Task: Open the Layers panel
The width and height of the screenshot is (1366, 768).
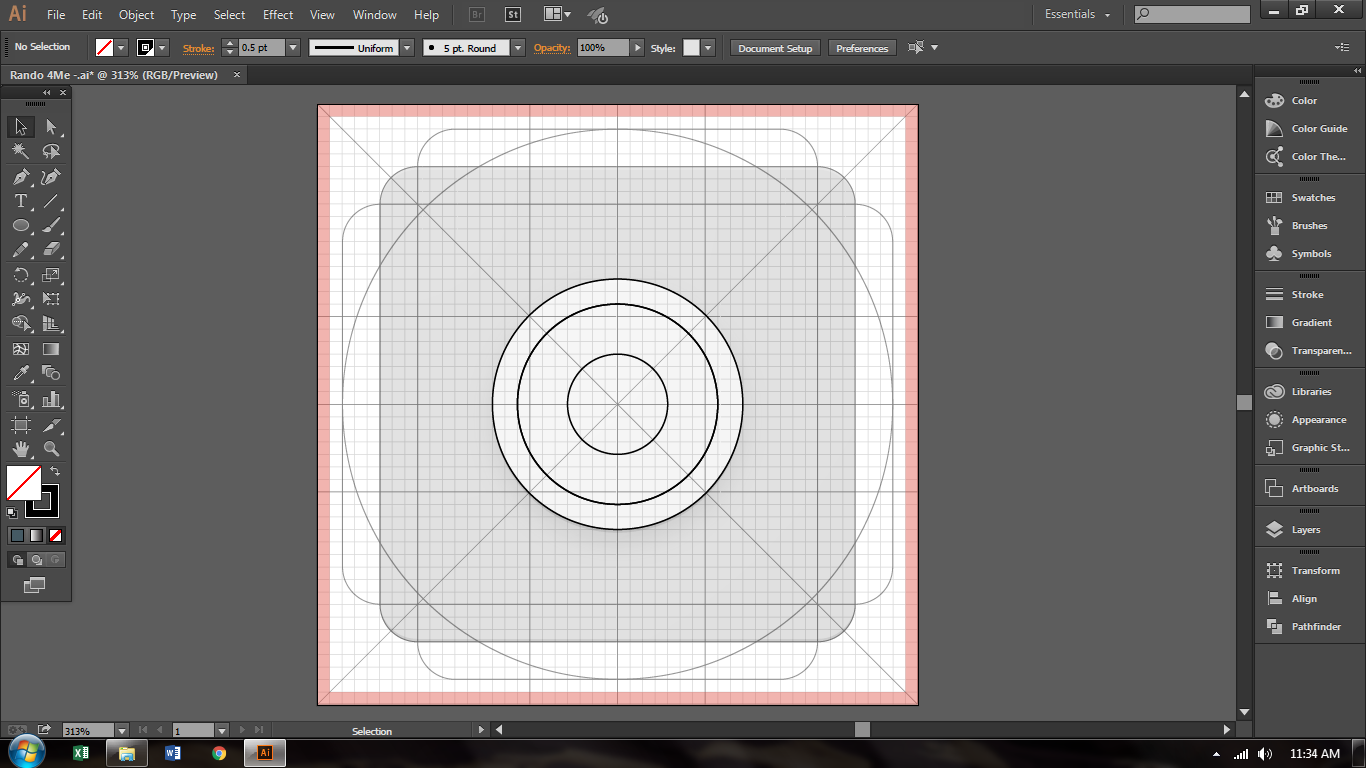Action: click(1304, 530)
